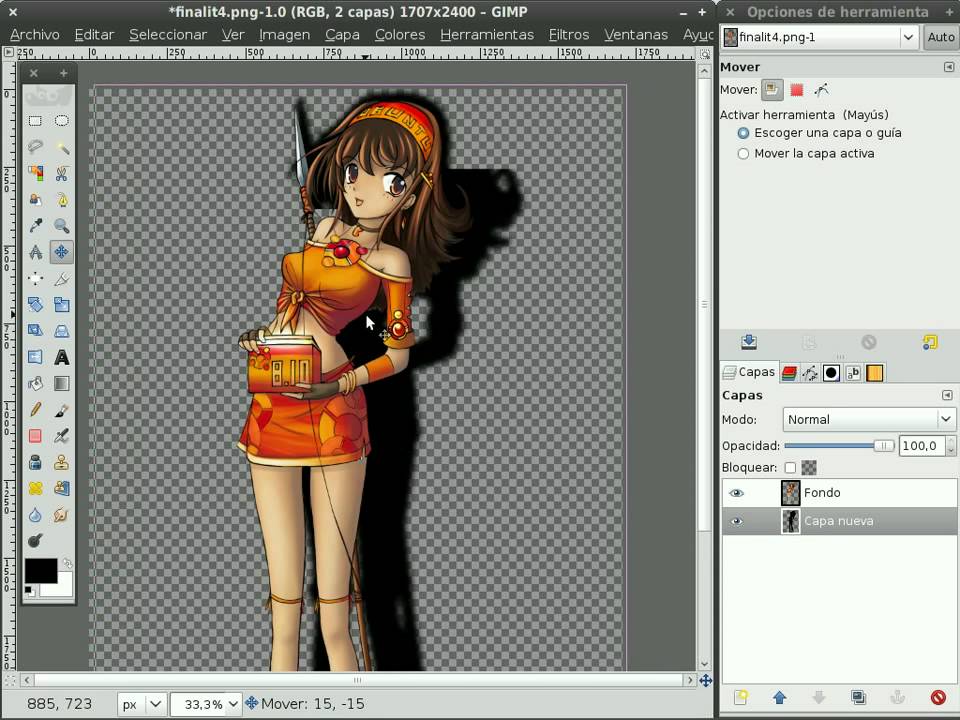The height and width of the screenshot is (720, 960).
Task: Select the Smudge tool
Action: click(61, 514)
